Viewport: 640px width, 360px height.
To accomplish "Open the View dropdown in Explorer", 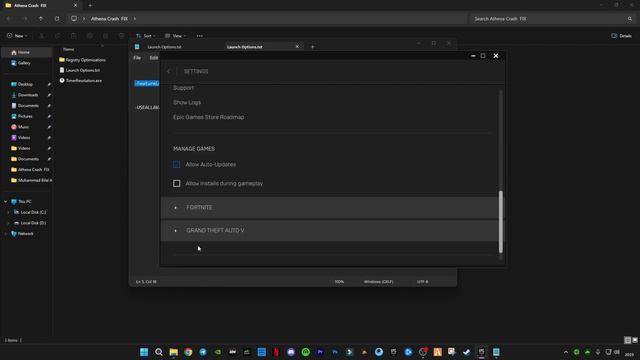I will pos(176,36).
